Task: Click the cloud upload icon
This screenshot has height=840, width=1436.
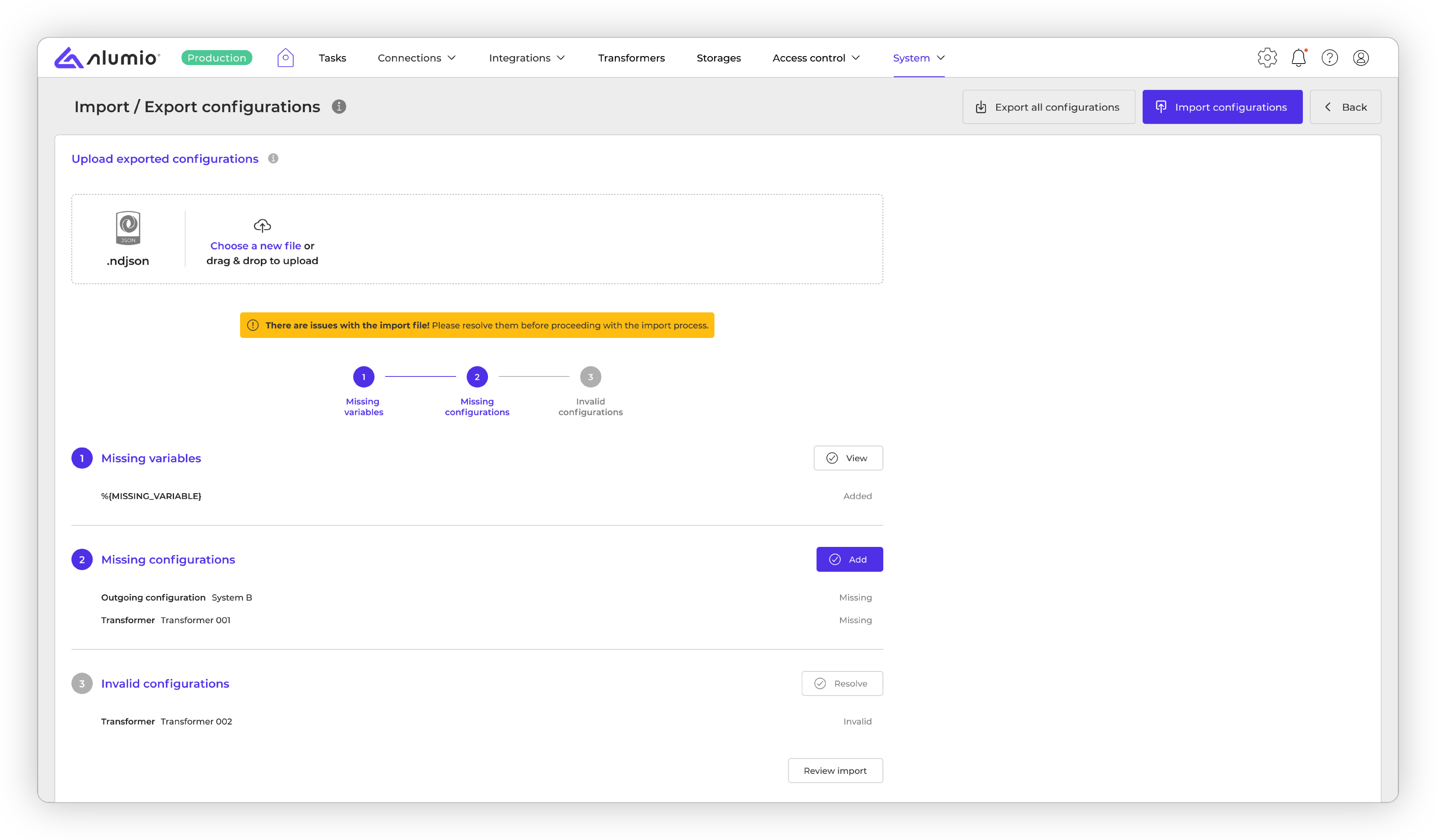Action: tap(261, 225)
